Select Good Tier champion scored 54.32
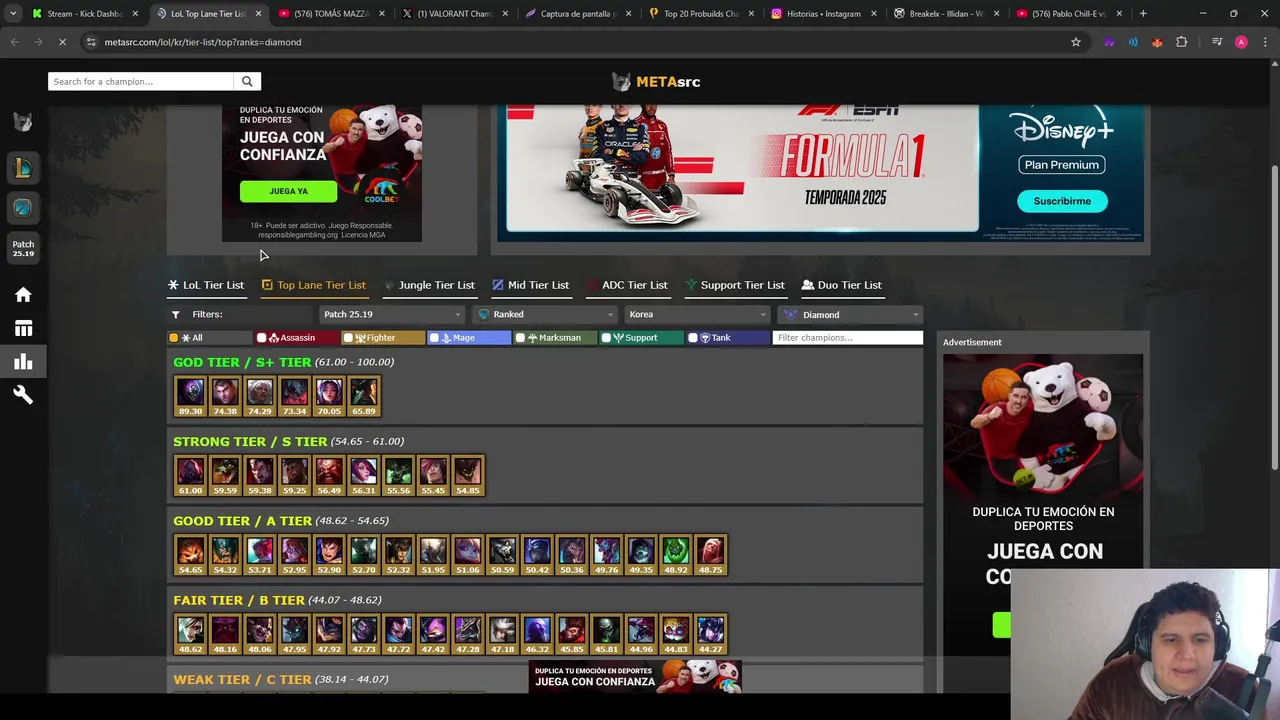The height and width of the screenshot is (720, 1280). tap(225, 555)
